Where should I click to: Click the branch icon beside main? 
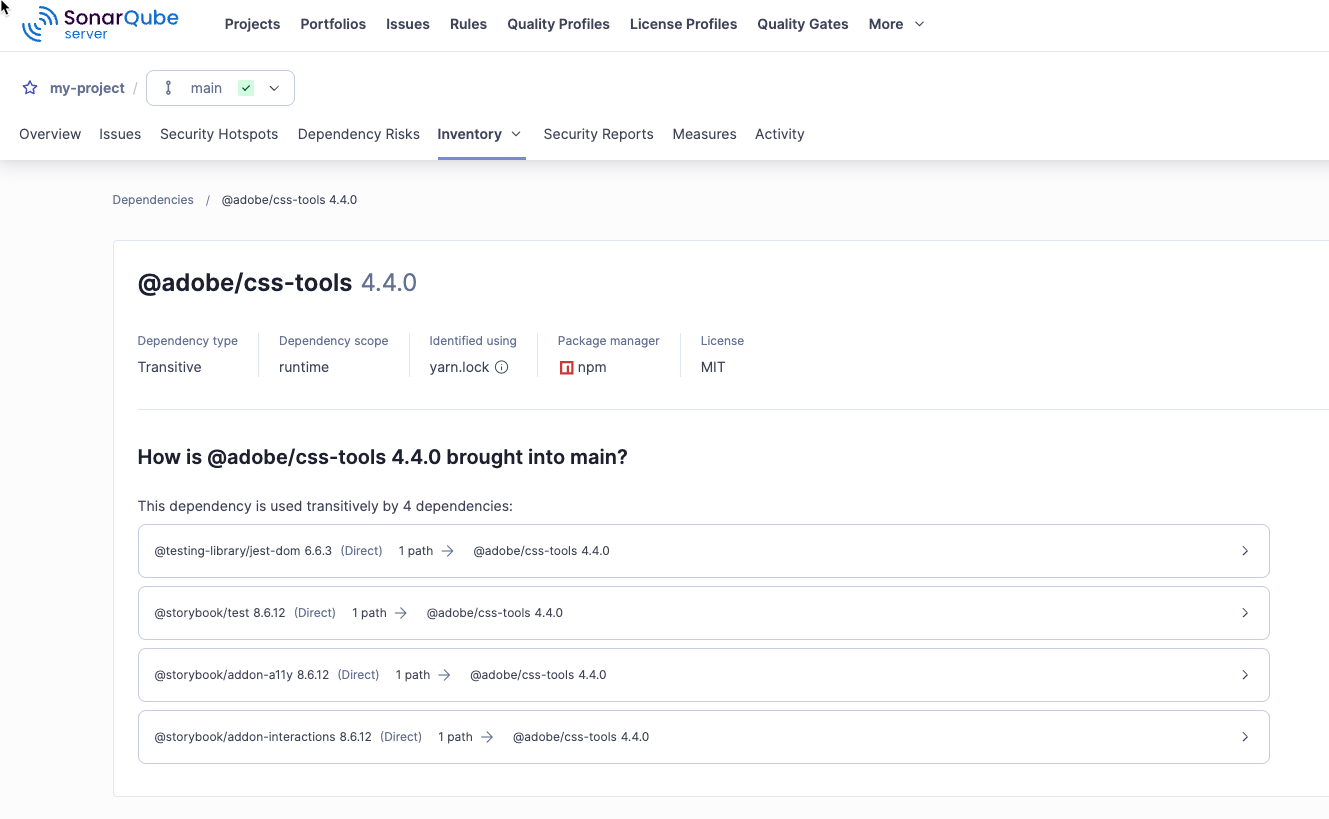pos(168,88)
